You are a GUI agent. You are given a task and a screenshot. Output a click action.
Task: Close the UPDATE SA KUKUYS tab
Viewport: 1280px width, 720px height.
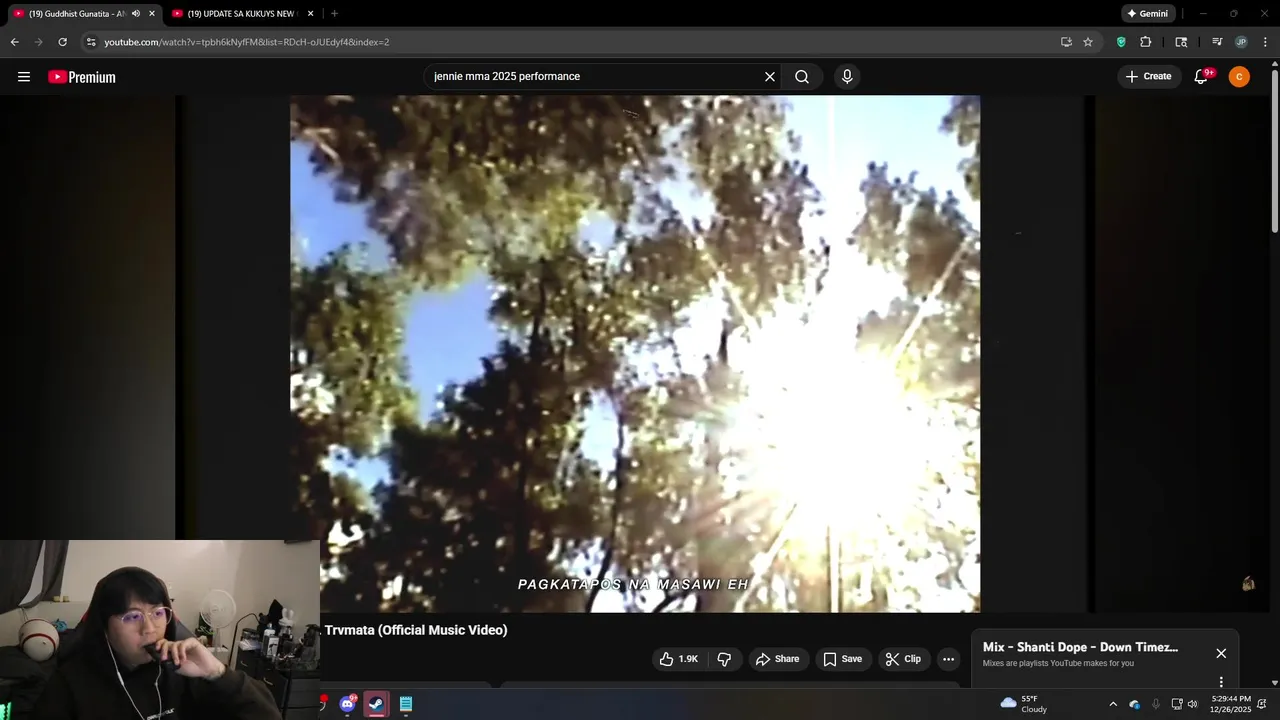tap(310, 14)
